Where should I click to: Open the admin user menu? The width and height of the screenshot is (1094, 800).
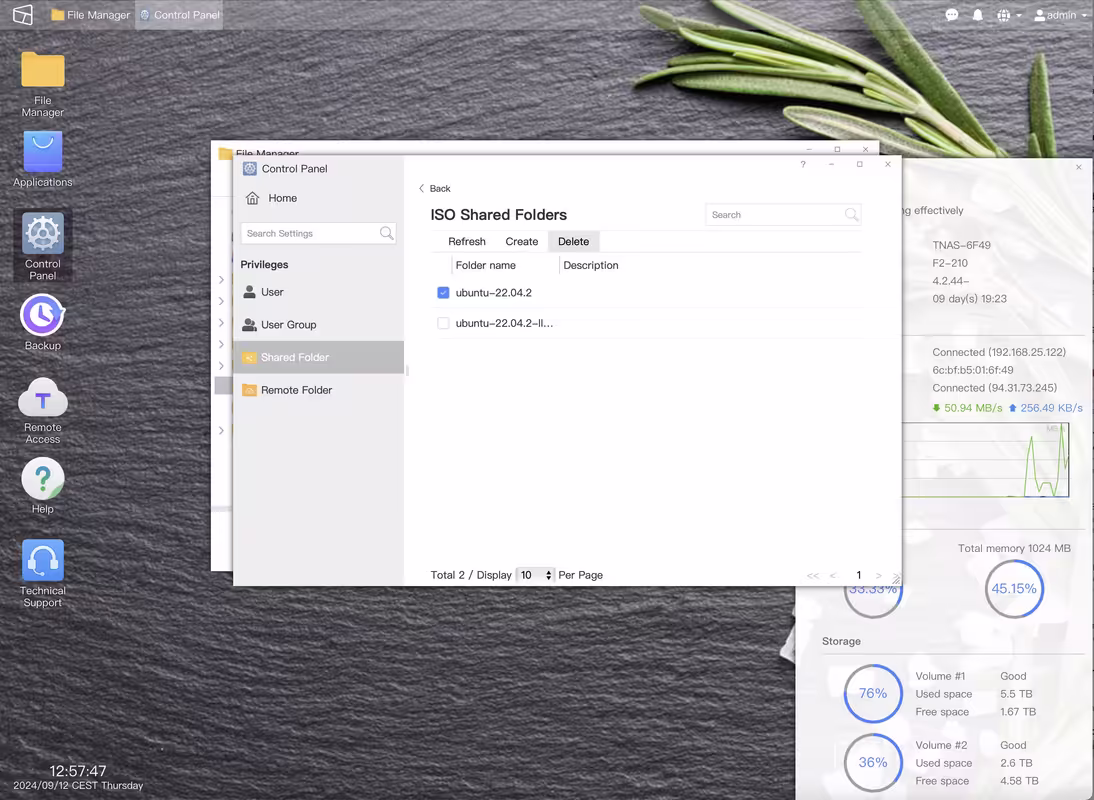pyautogui.click(x=1060, y=15)
